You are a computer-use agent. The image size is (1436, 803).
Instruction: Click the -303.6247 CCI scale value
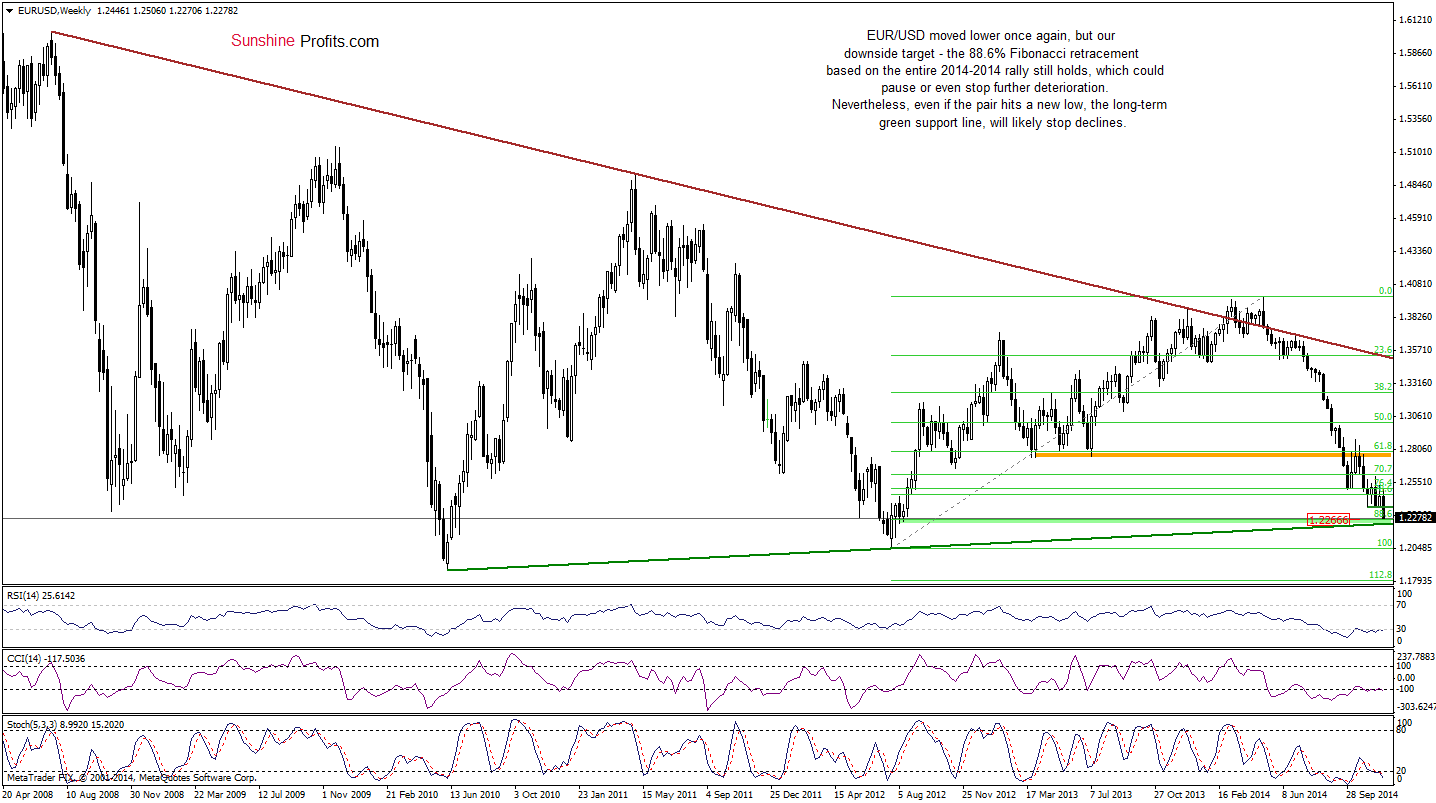point(1416,709)
